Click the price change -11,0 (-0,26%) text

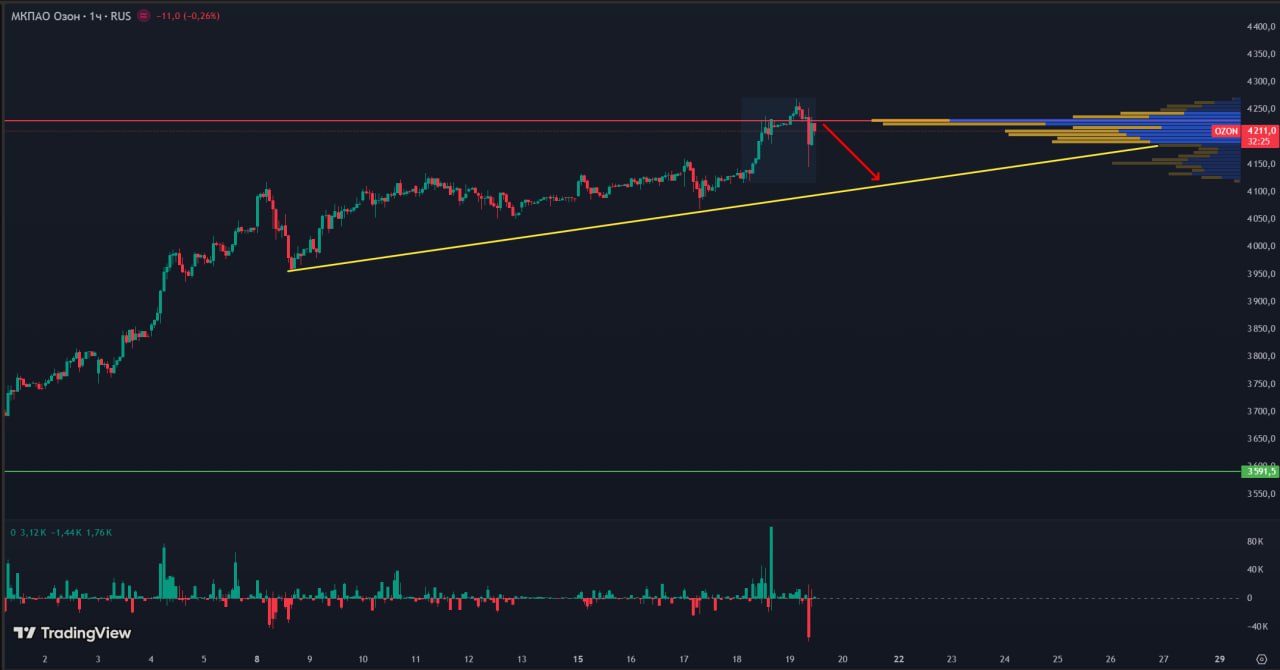coord(188,17)
